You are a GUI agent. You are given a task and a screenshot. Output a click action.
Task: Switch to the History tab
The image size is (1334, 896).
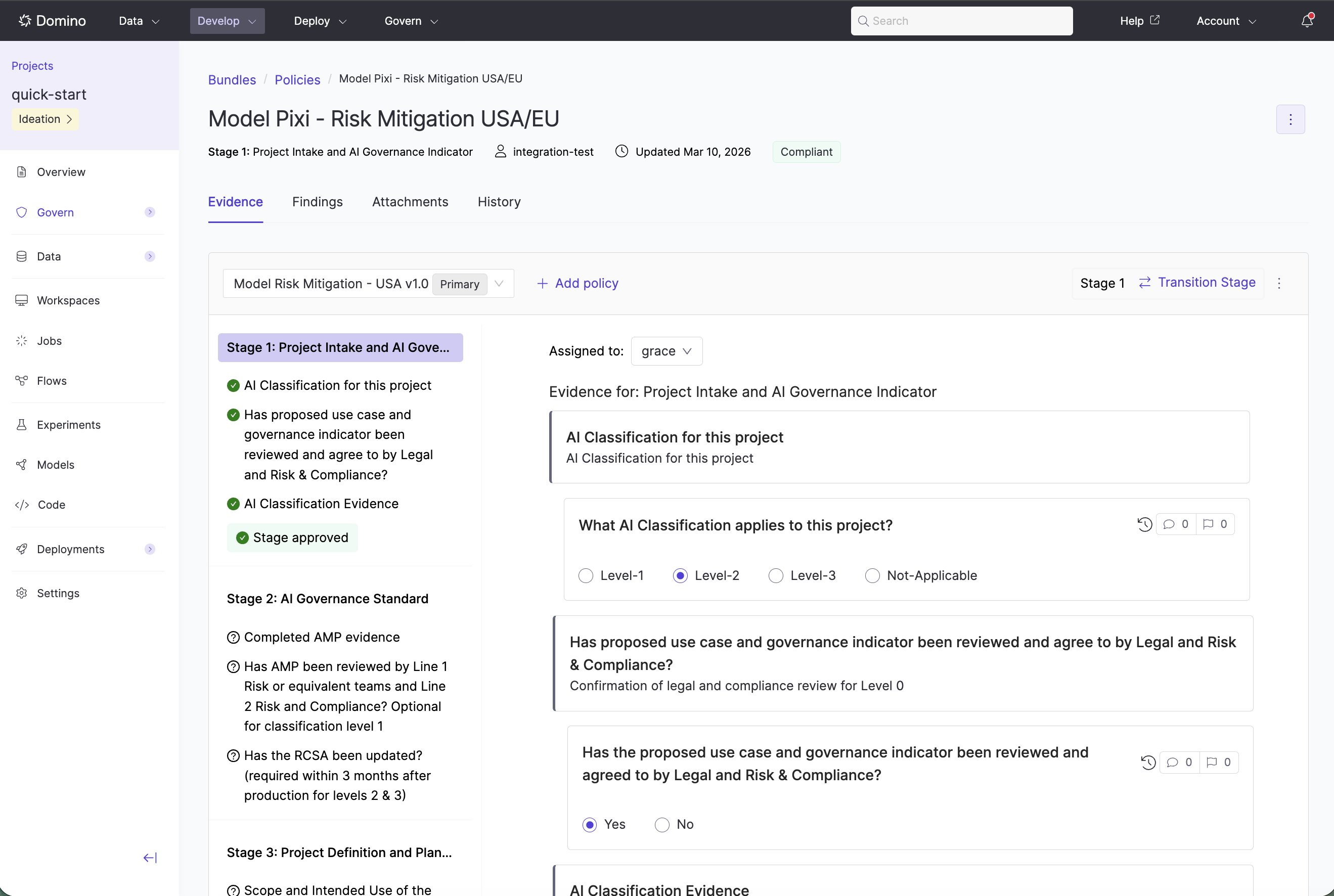click(499, 202)
